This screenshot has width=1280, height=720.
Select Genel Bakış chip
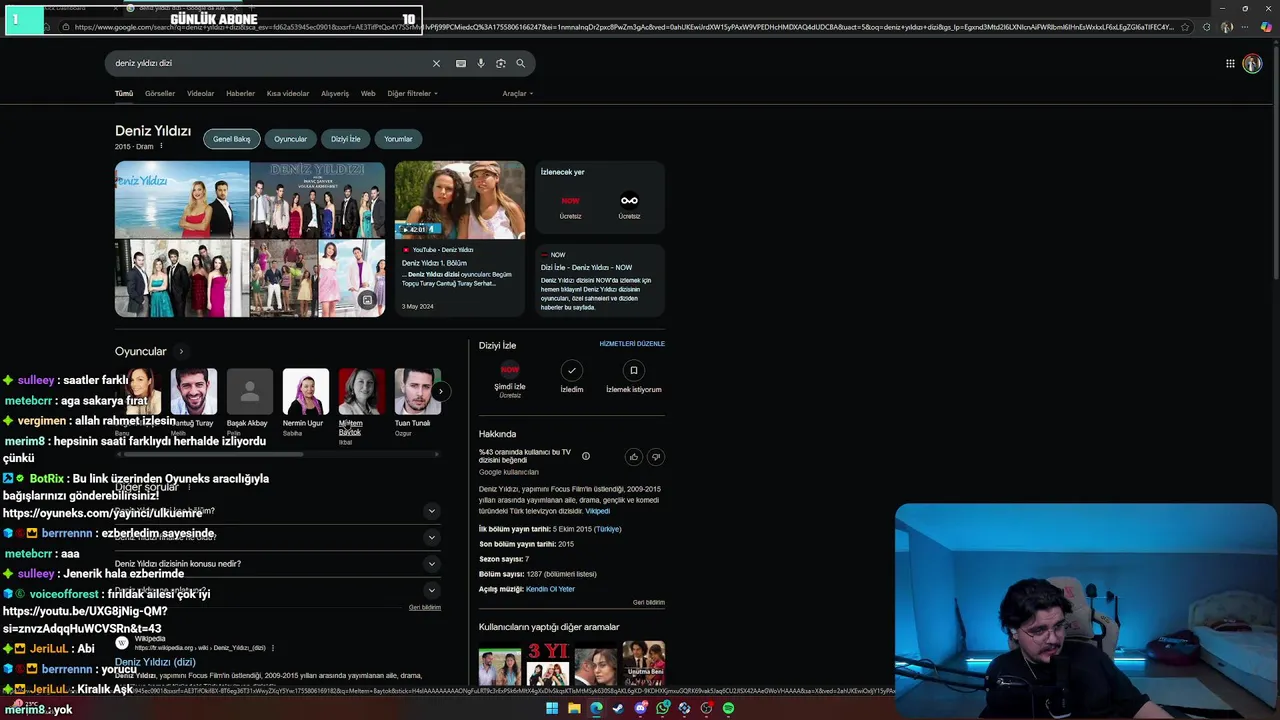click(x=231, y=139)
